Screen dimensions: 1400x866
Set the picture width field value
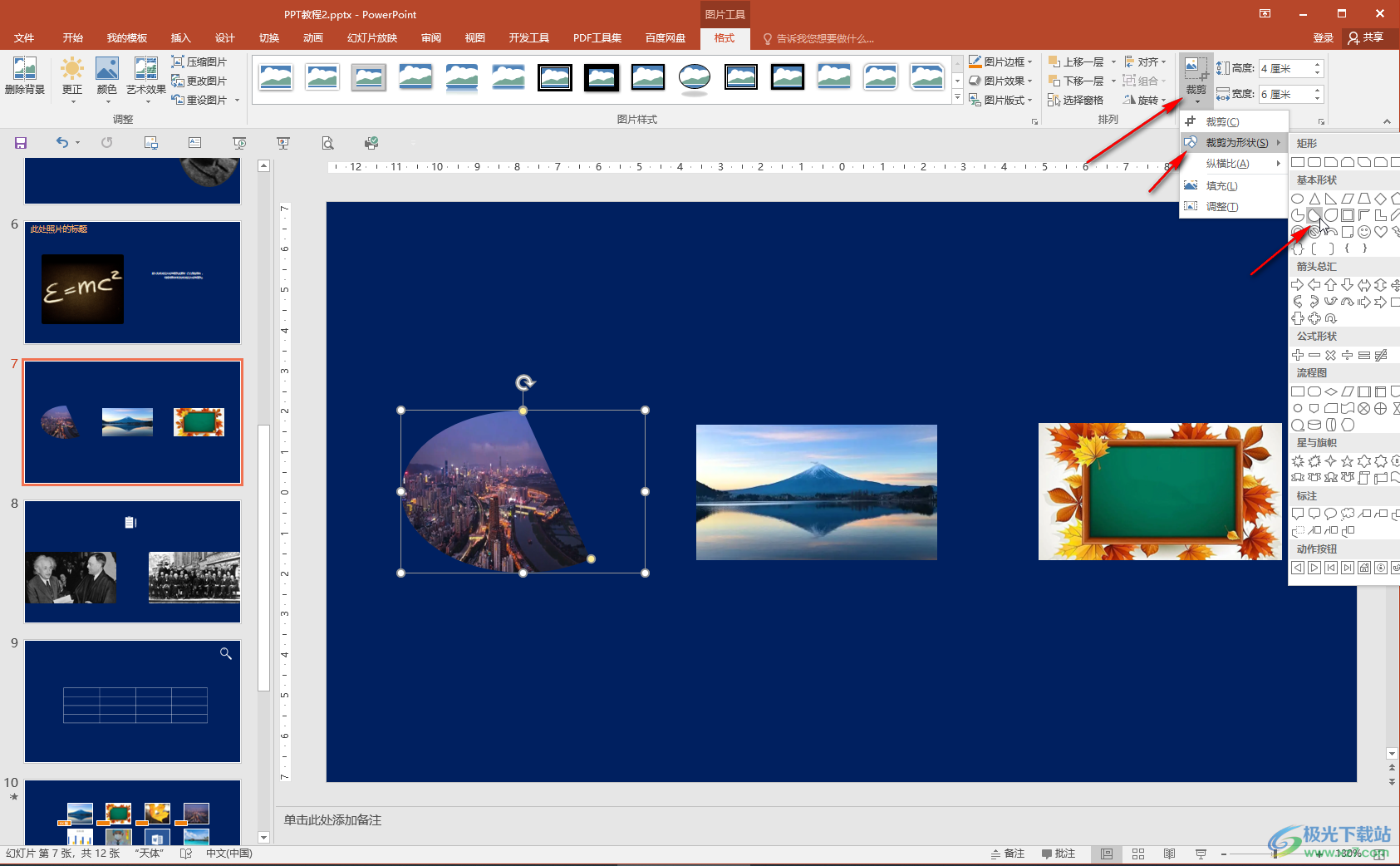tap(1285, 94)
